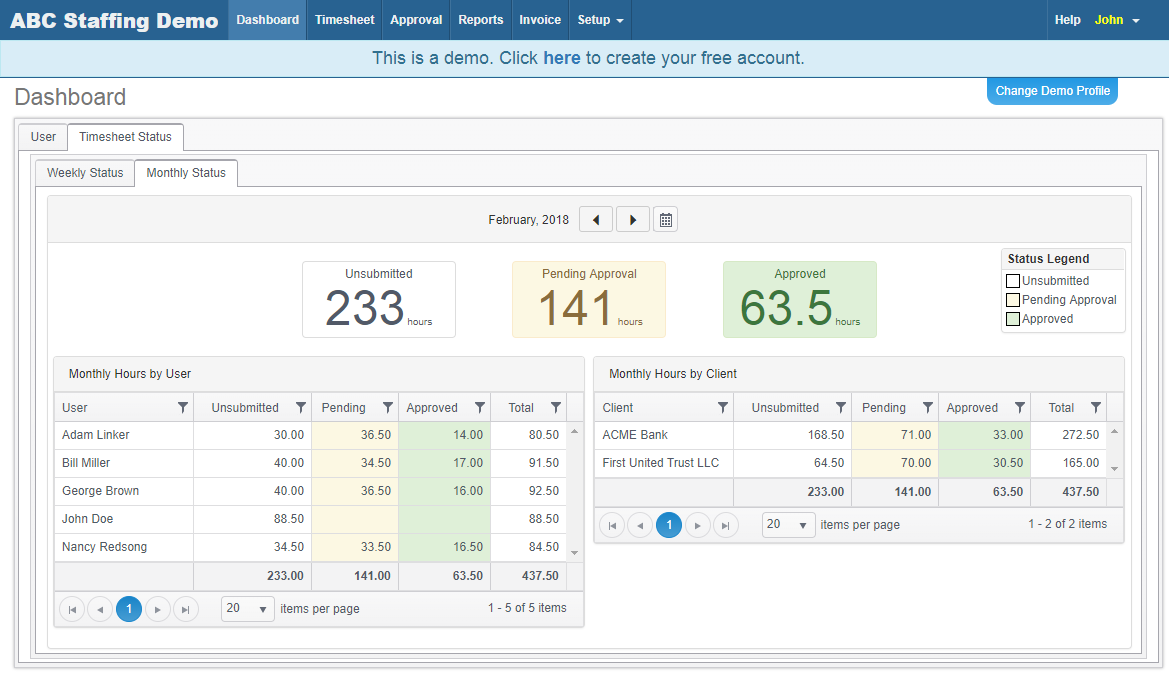
Task: Click the Pending Approval 141 hours card
Action: pyautogui.click(x=589, y=299)
